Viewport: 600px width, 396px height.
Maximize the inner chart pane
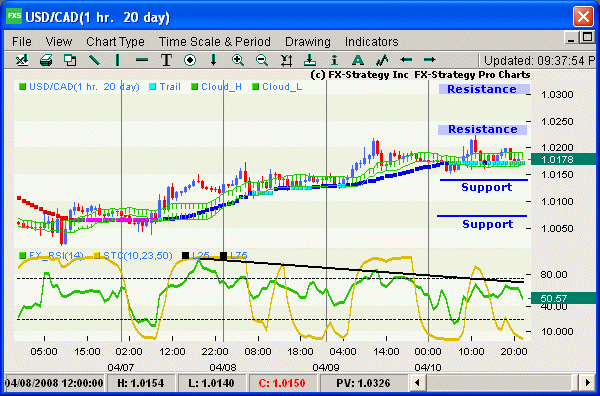pos(587,37)
